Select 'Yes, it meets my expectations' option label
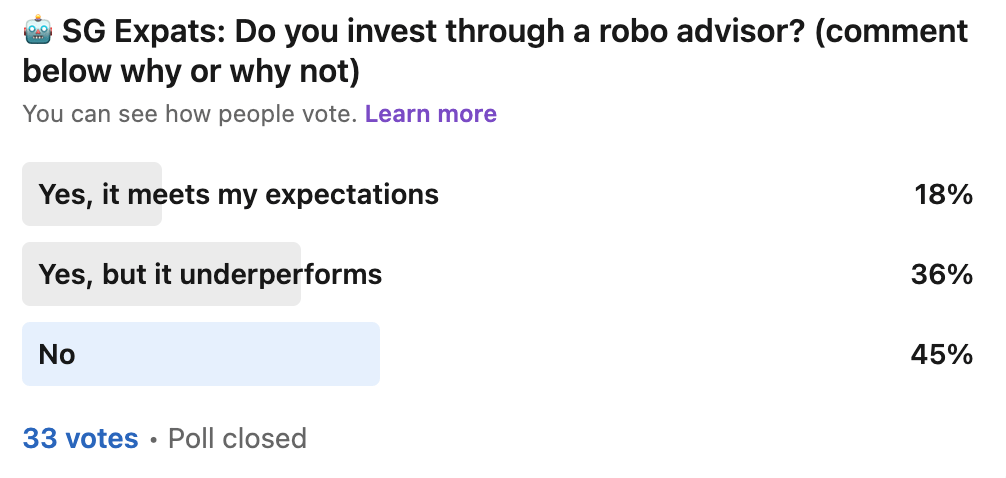This screenshot has height=478, width=1006. pyautogui.click(x=238, y=194)
